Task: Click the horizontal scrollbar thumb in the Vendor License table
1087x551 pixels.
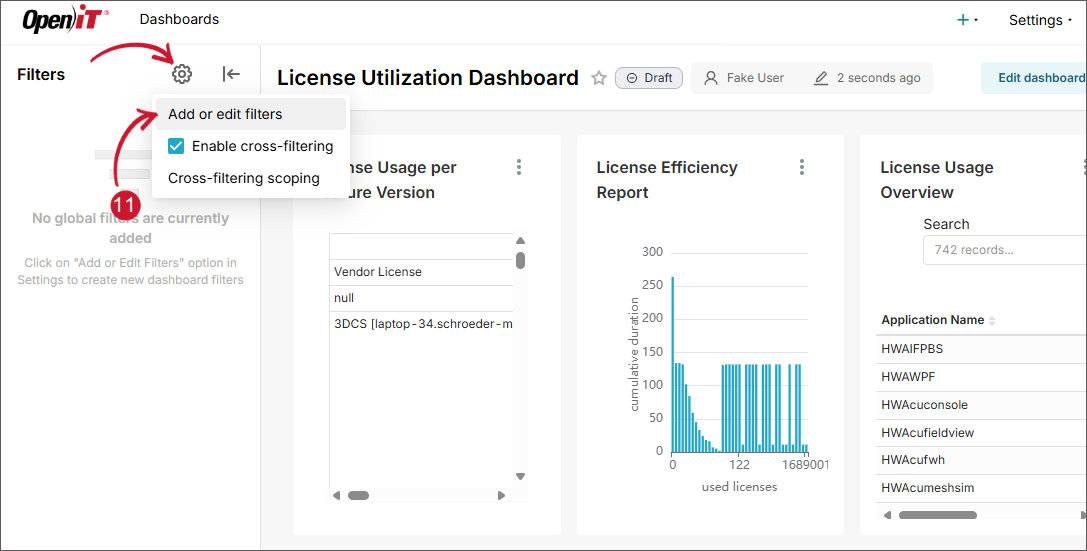Action: click(x=358, y=496)
